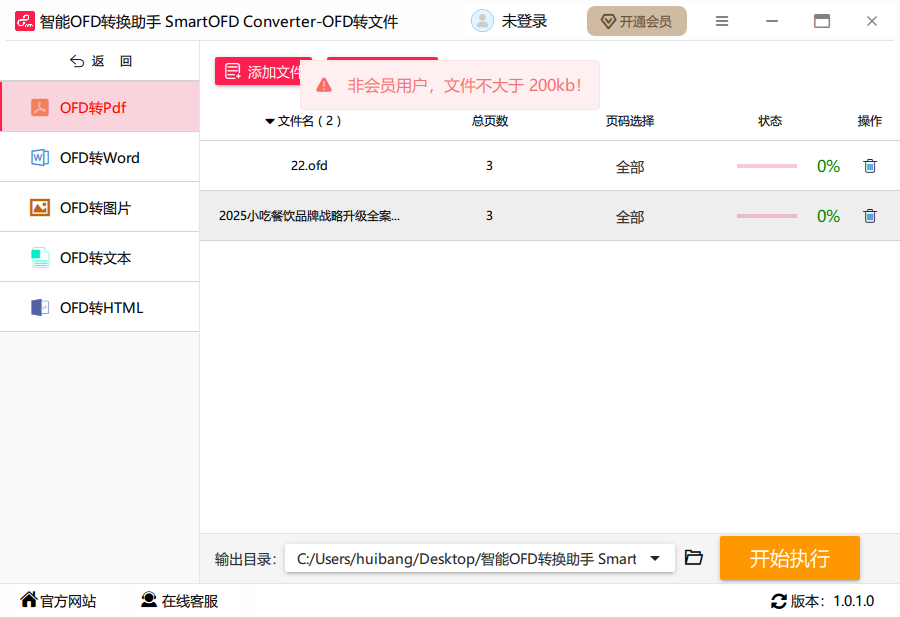The width and height of the screenshot is (900, 617).
Task: Sort by 文件名 column arrow
Action: [270, 121]
